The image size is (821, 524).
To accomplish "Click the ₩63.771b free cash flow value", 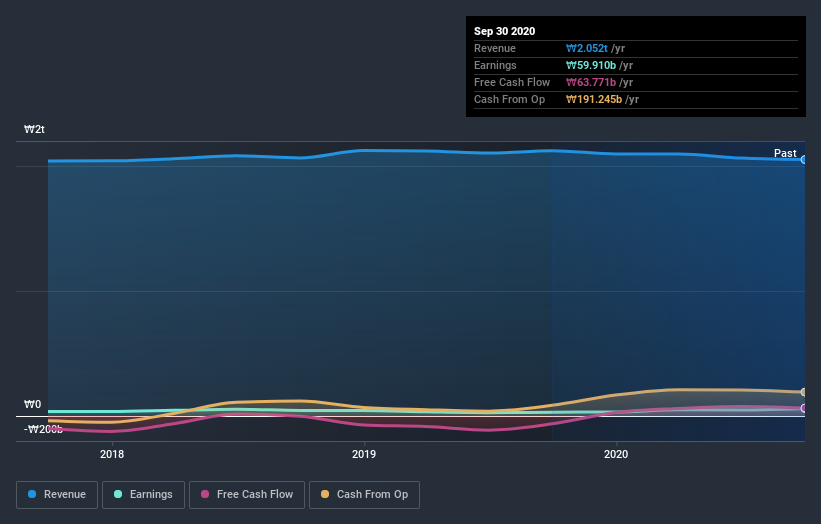I will pos(591,82).
